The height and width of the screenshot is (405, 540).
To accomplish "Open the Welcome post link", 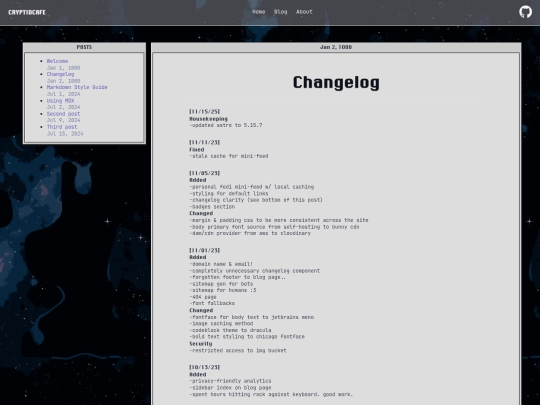I will 57,61.
